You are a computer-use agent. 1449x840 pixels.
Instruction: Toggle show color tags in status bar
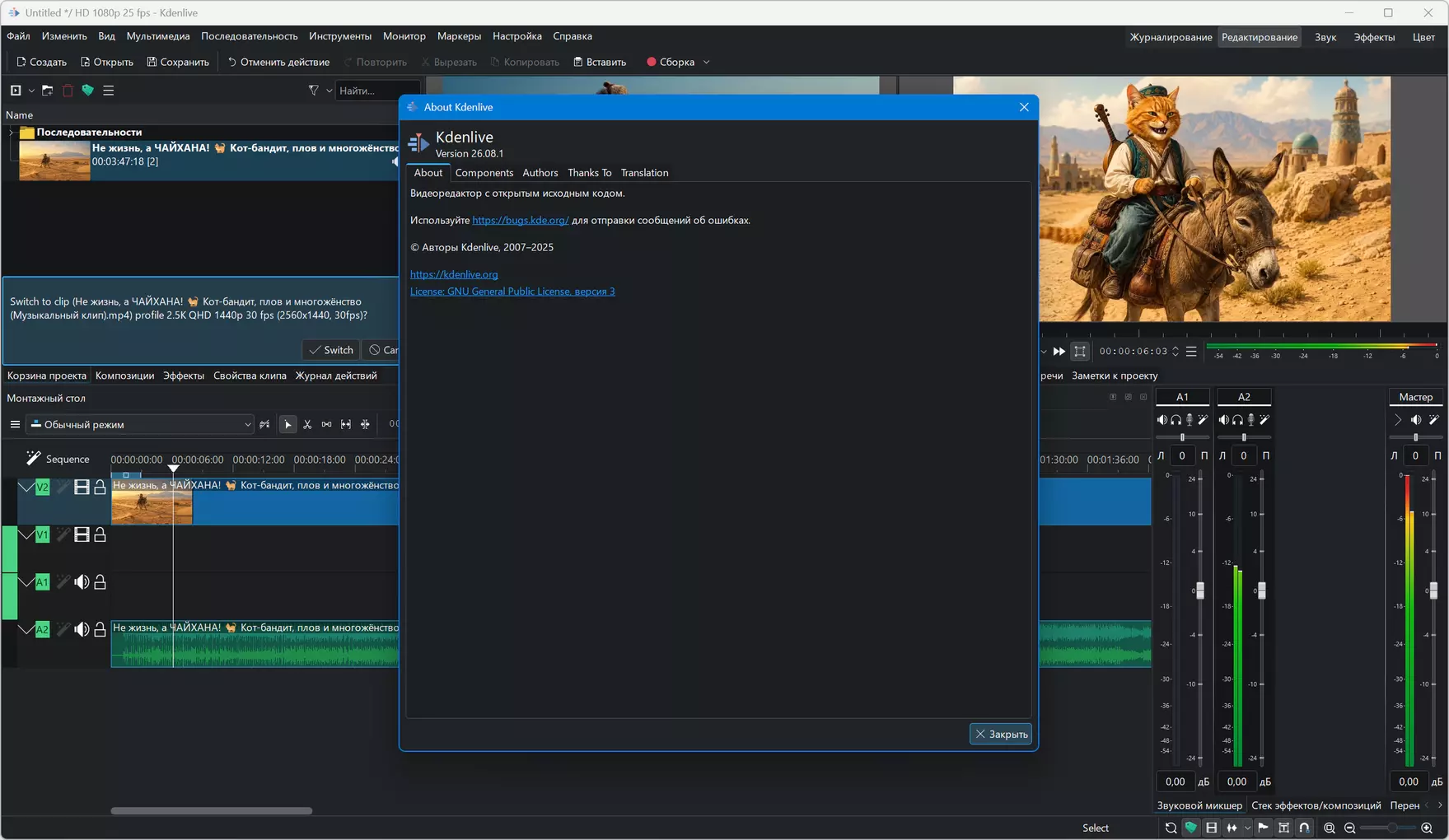pyautogui.click(x=1191, y=828)
